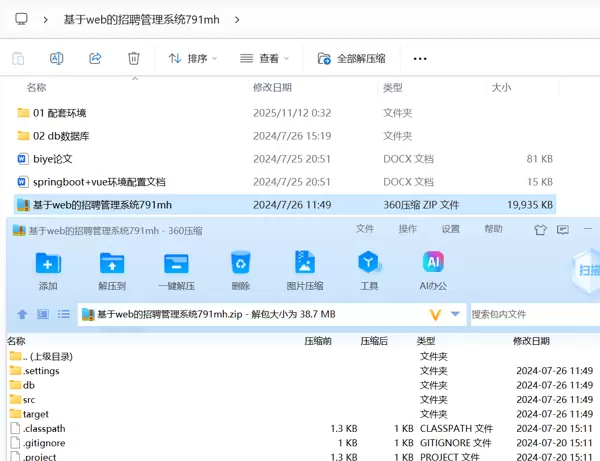Click the Explorer share icon
The height and width of the screenshot is (461, 600).
point(95,59)
